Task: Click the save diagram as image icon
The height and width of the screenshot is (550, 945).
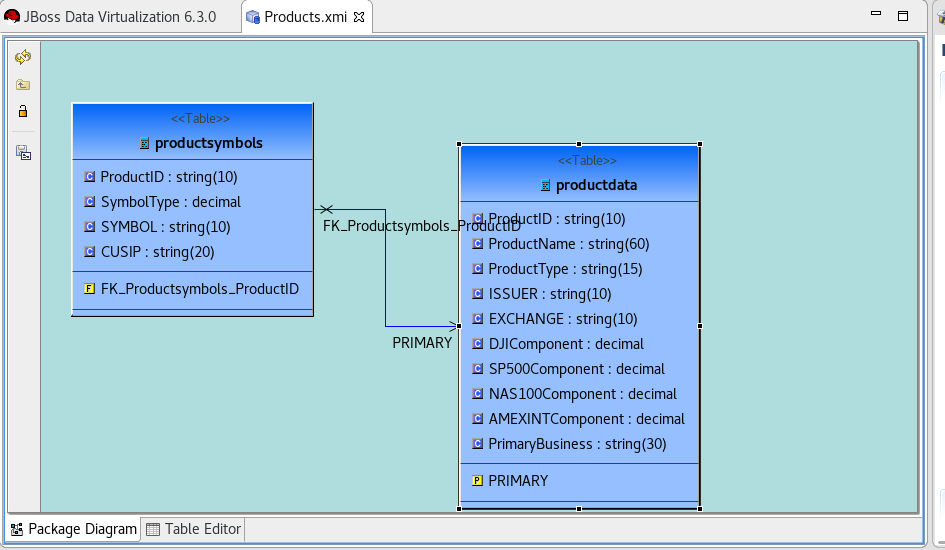Action: click(23, 152)
